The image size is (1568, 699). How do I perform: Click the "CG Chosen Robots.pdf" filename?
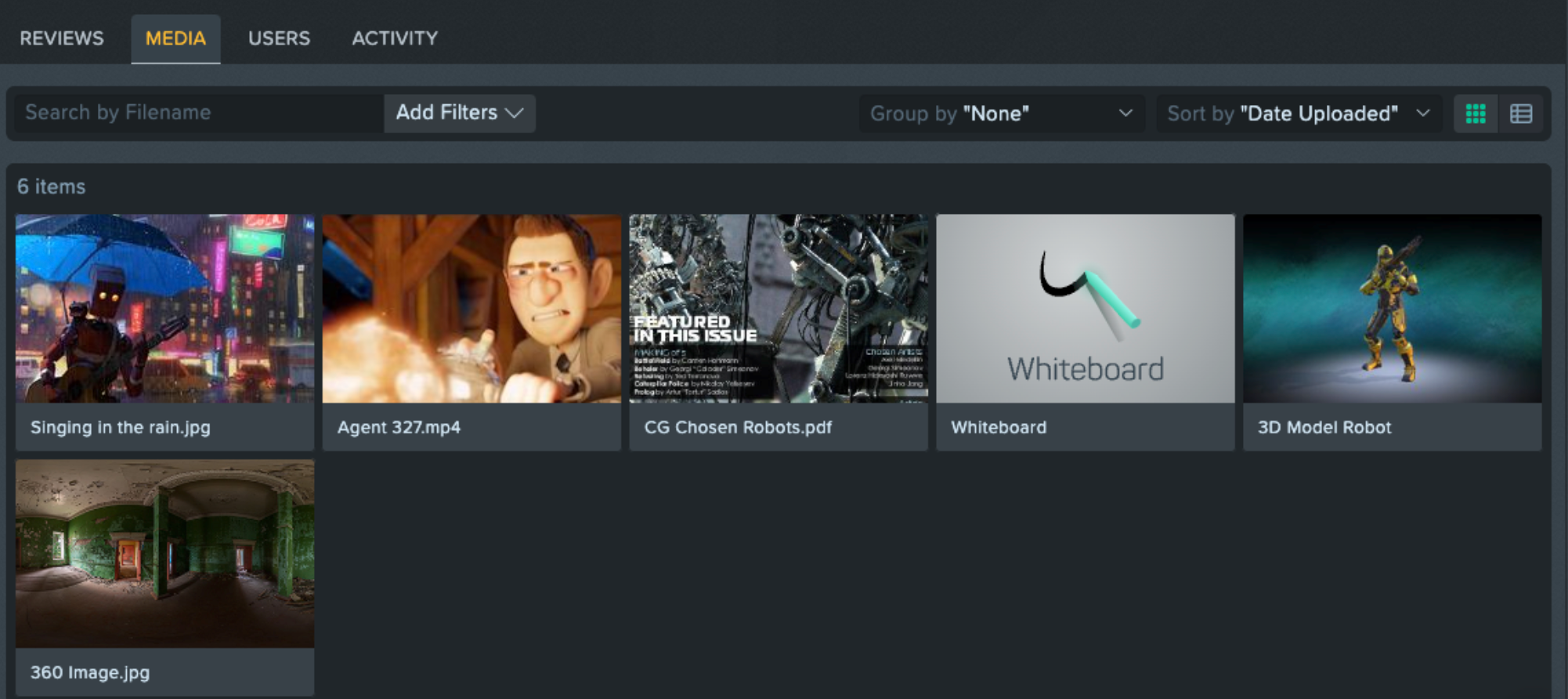(738, 427)
